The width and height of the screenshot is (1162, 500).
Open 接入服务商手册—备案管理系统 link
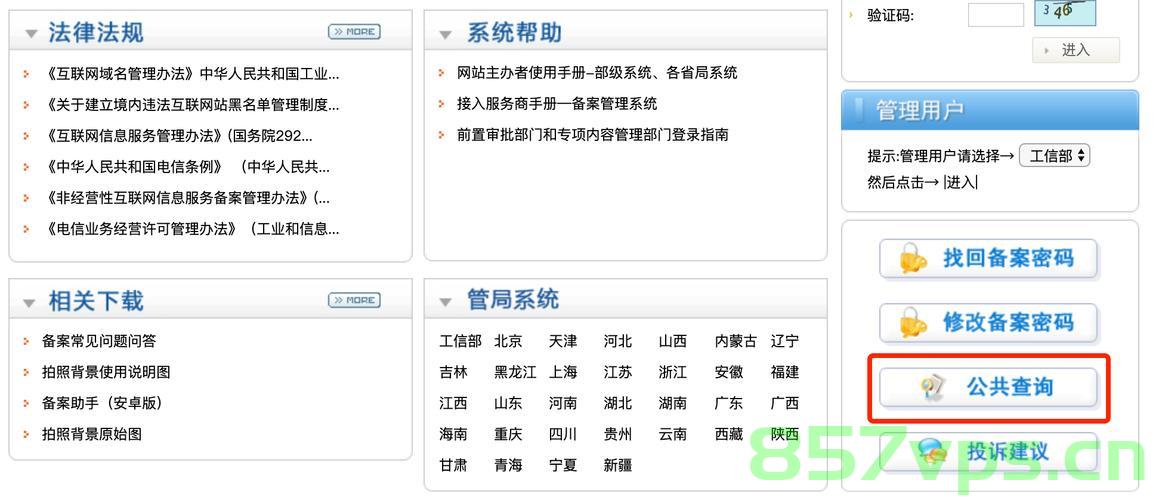coord(557,104)
